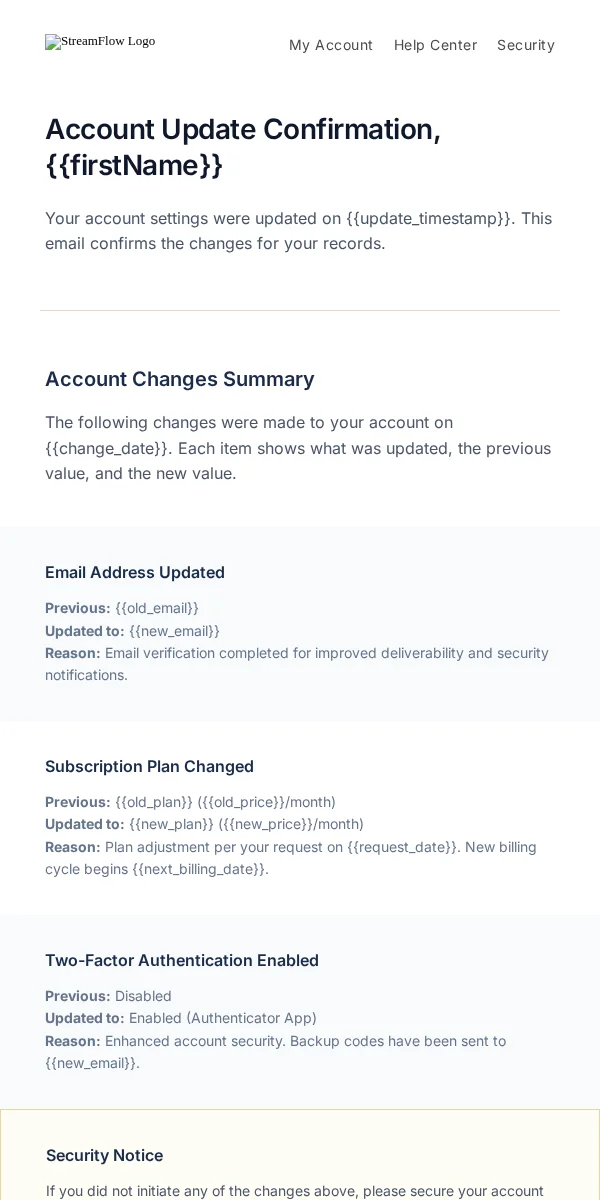The height and width of the screenshot is (1200, 600).
Task: Select the {{update_timestamp}} placeholder text
Action: coord(429,218)
